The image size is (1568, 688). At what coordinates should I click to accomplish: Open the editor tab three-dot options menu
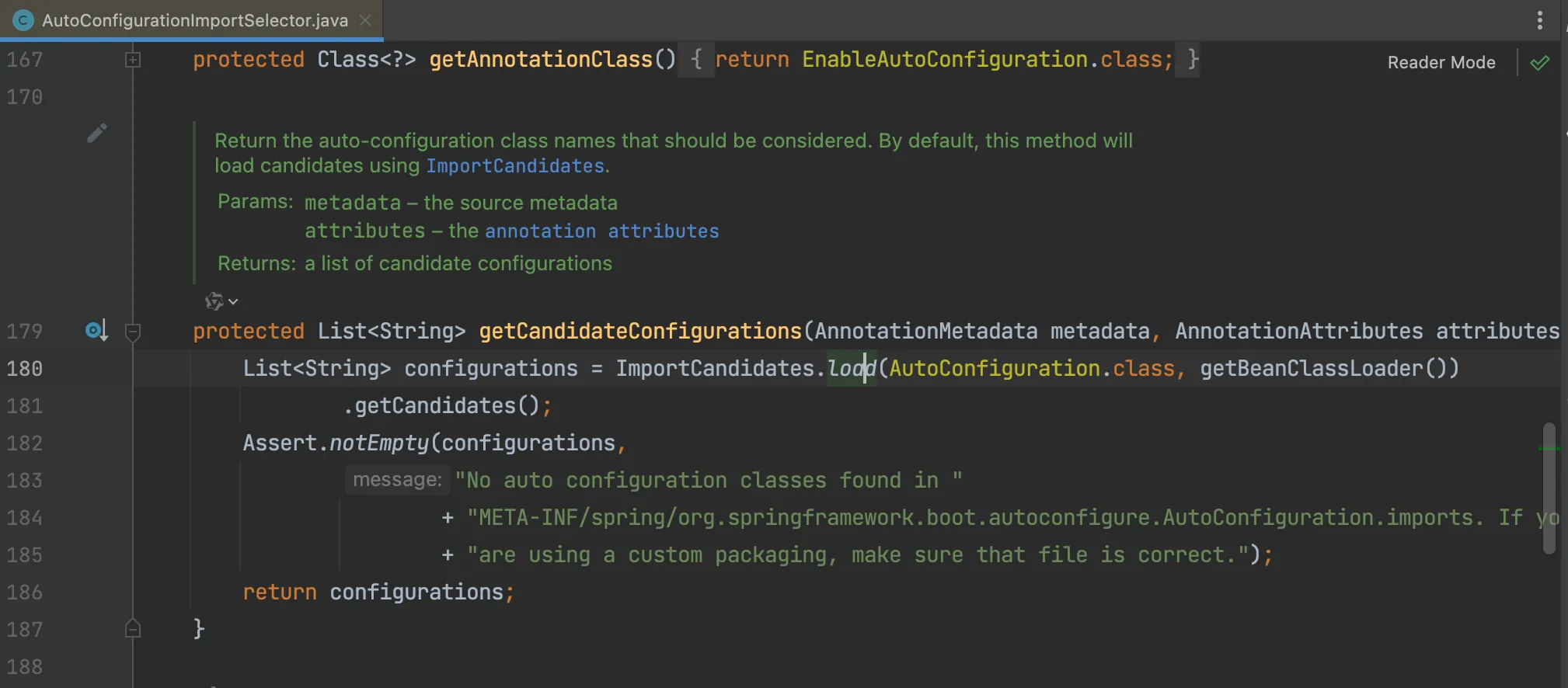(1539, 20)
